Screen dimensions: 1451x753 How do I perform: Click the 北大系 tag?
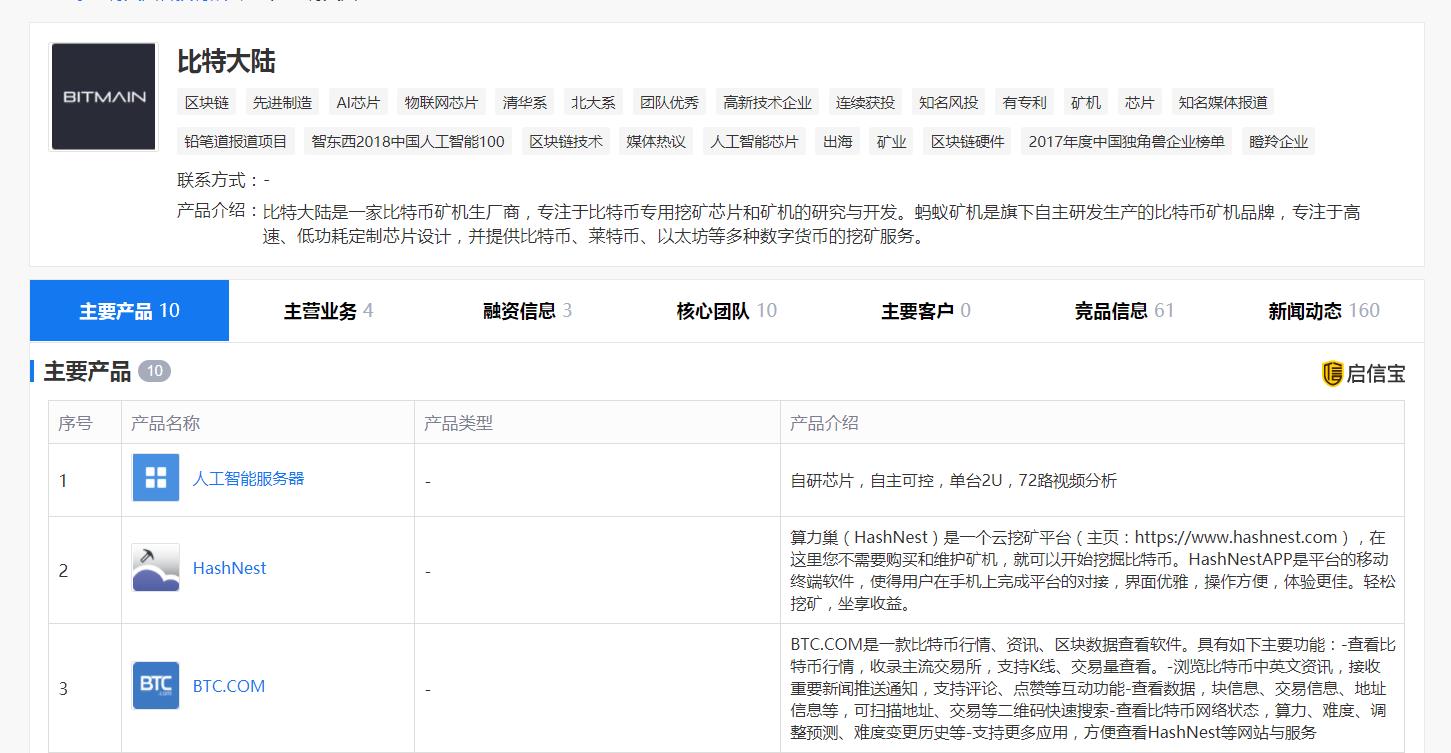pyautogui.click(x=593, y=102)
